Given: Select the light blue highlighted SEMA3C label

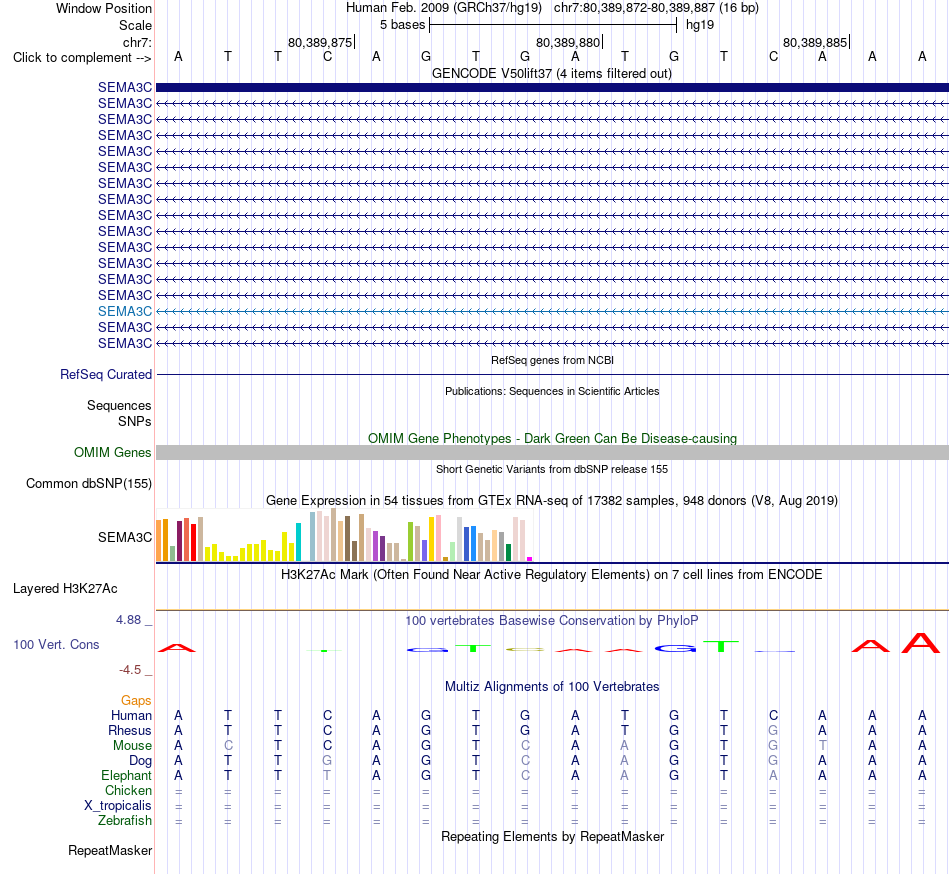Looking at the screenshot, I should coord(125,311).
